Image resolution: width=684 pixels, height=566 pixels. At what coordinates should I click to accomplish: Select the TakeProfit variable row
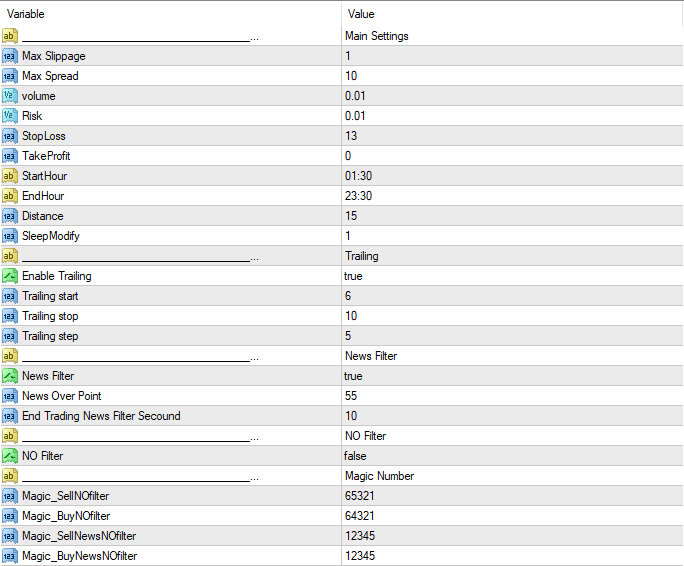tap(46, 156)
